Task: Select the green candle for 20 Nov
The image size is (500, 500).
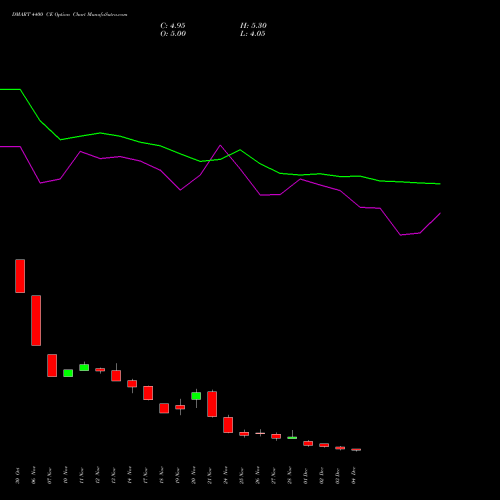Action: point(196,396)
